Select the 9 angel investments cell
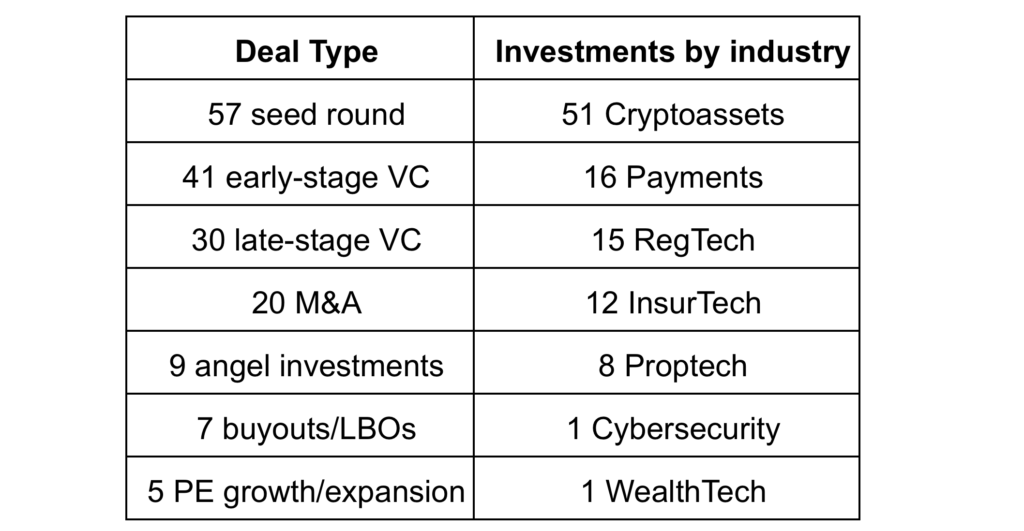The width and height of the screenshot is (1024, 531). [x=300, y=362]
